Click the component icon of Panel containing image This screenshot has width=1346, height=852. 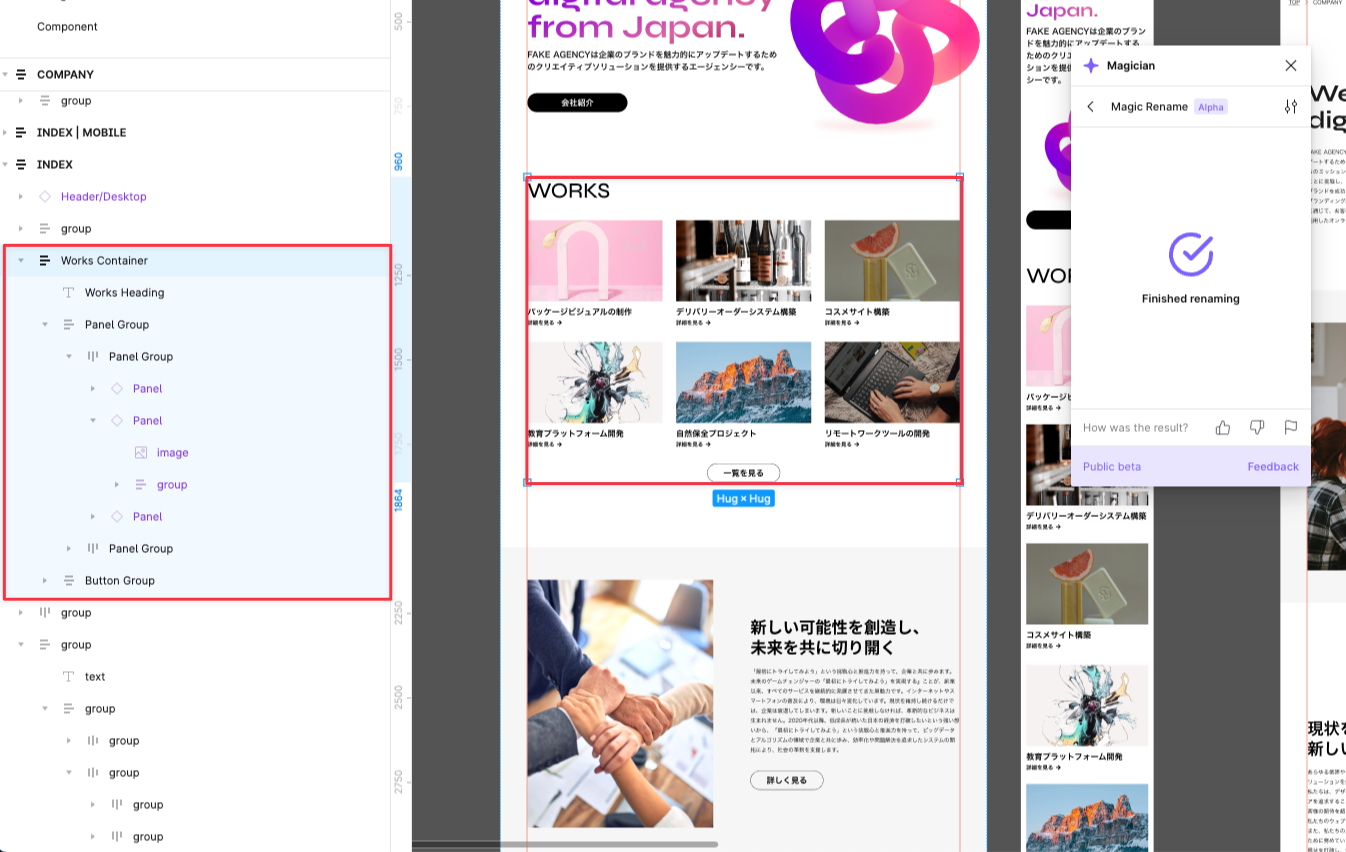[x=117, y=420]
